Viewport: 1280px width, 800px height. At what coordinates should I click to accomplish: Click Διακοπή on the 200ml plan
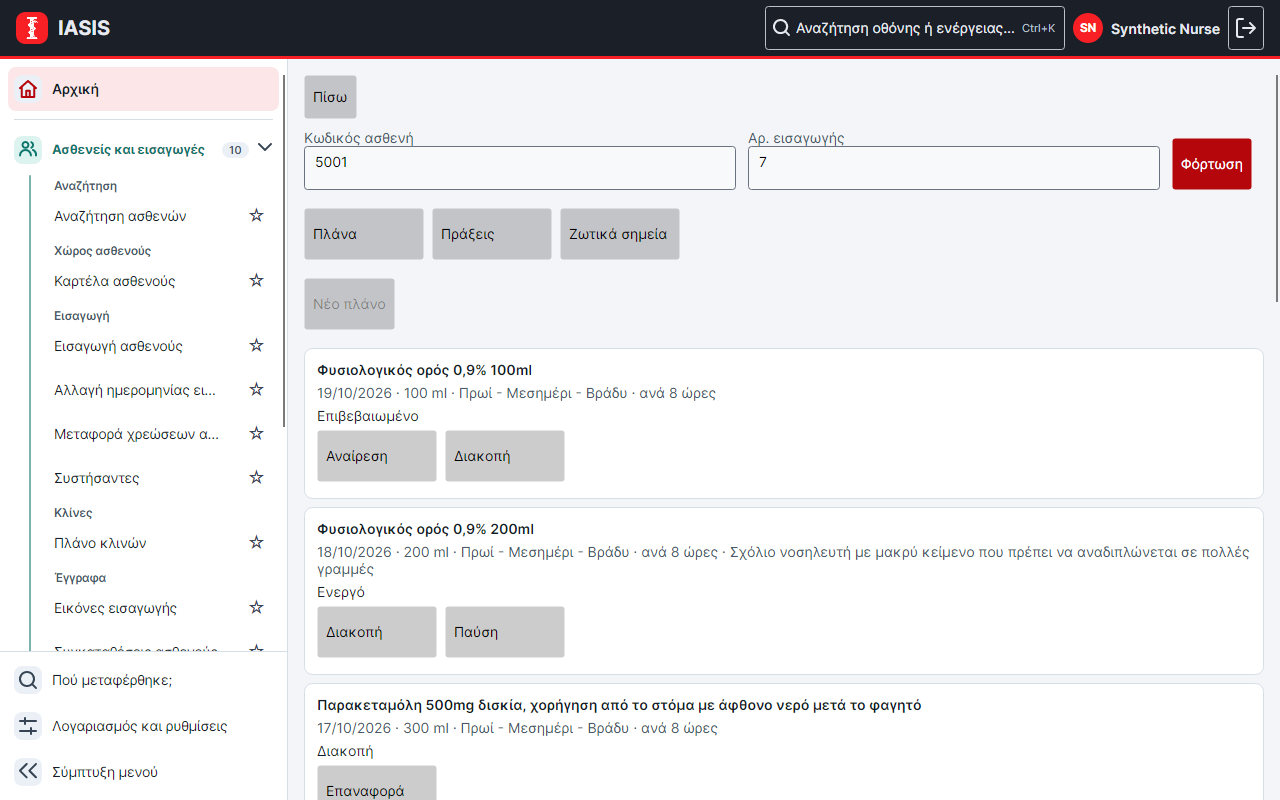(377, 632)
